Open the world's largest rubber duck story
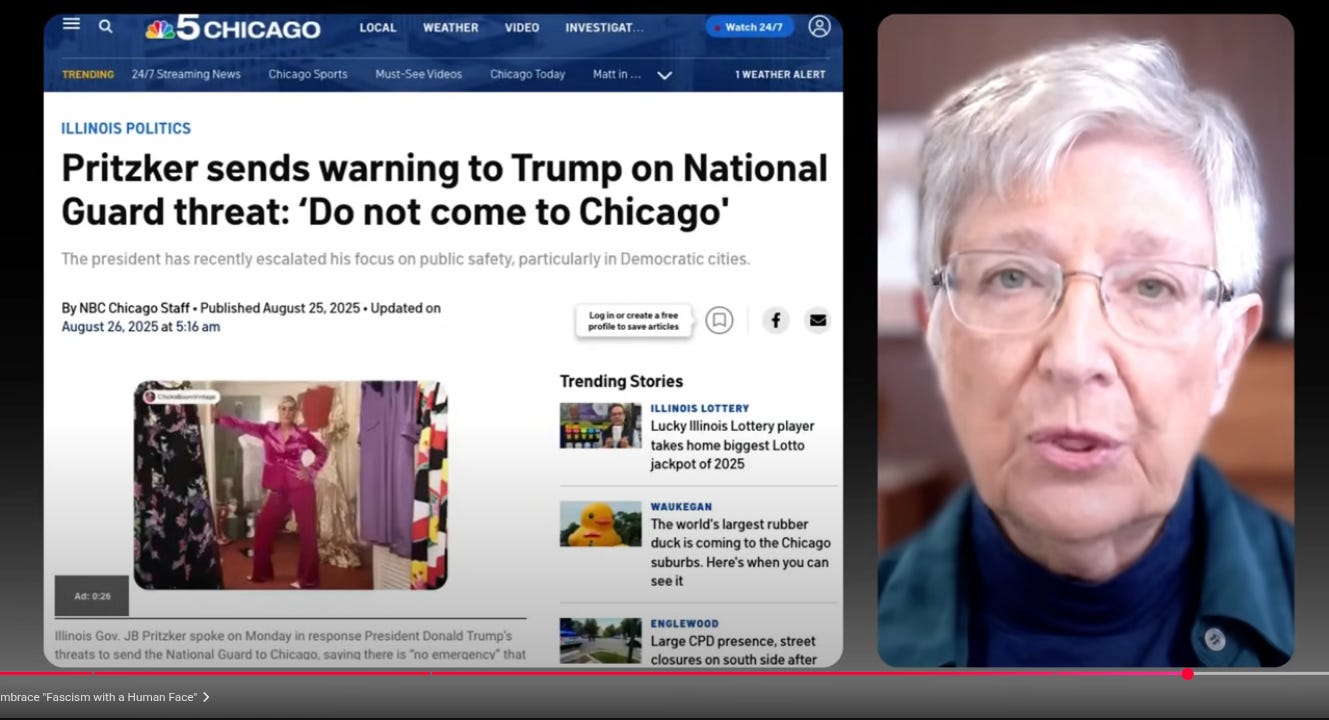Viewport: 1329px width, 720px height. pos(740,552)
